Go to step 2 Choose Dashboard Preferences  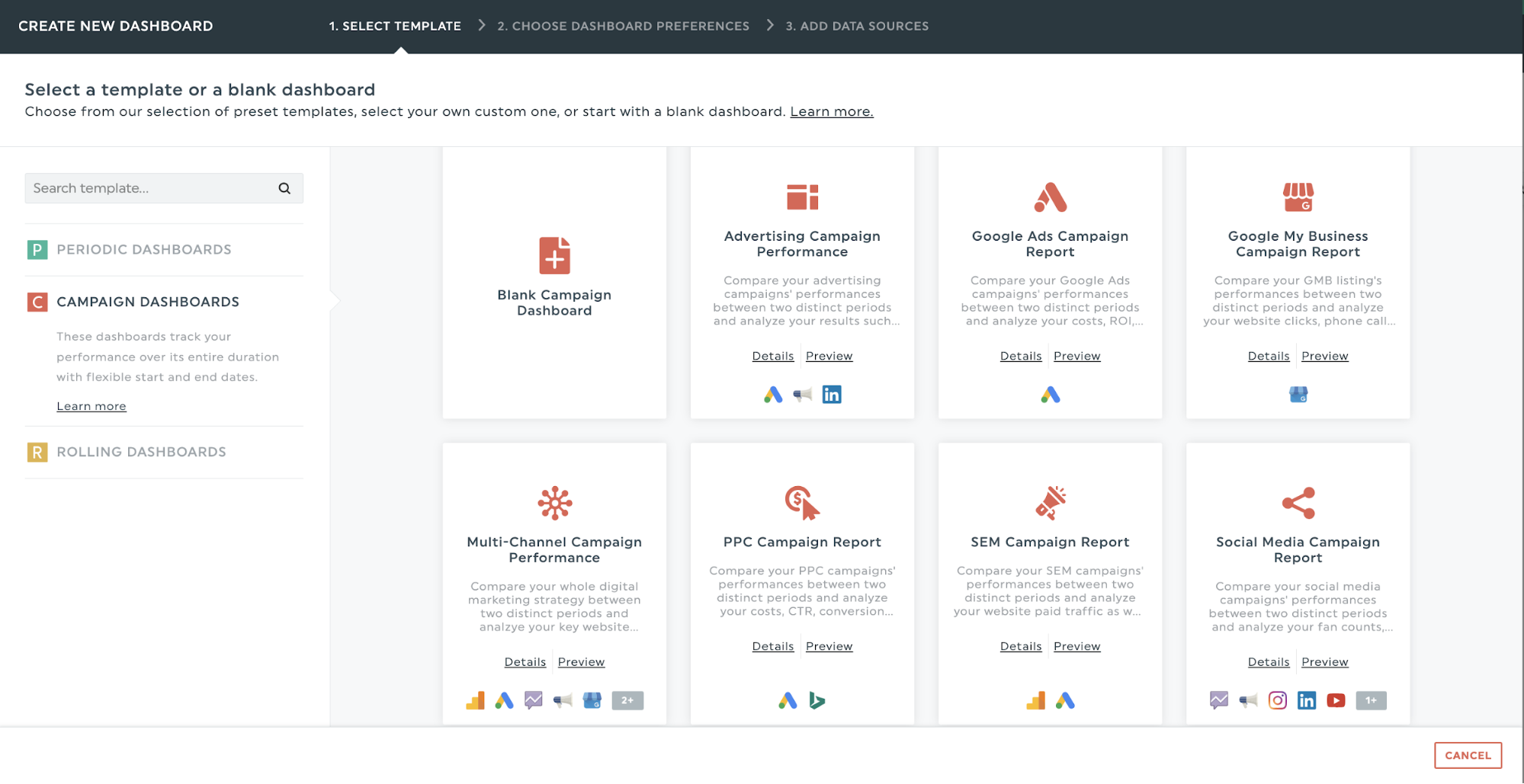623,26
